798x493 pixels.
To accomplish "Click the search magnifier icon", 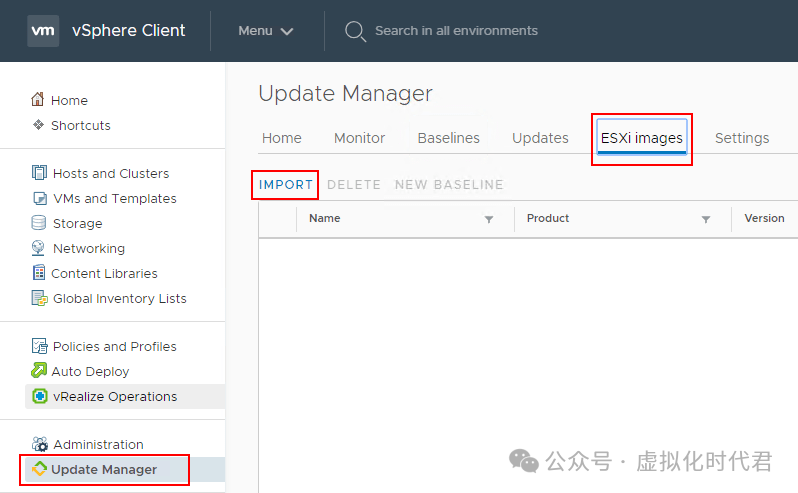I will pyautogui.click(x=355, y=31).
